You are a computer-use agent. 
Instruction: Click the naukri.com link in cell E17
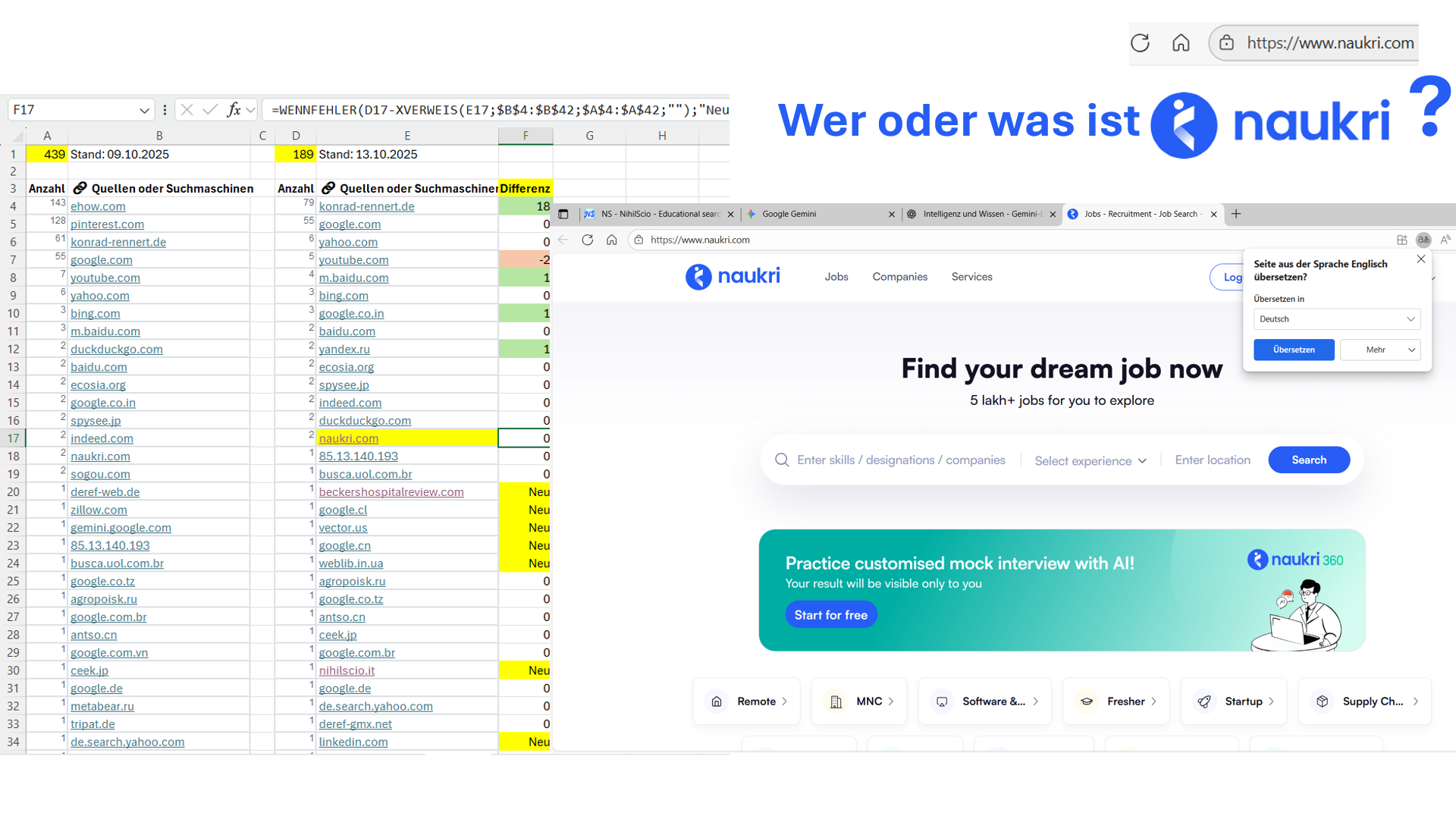coord(348,438)
